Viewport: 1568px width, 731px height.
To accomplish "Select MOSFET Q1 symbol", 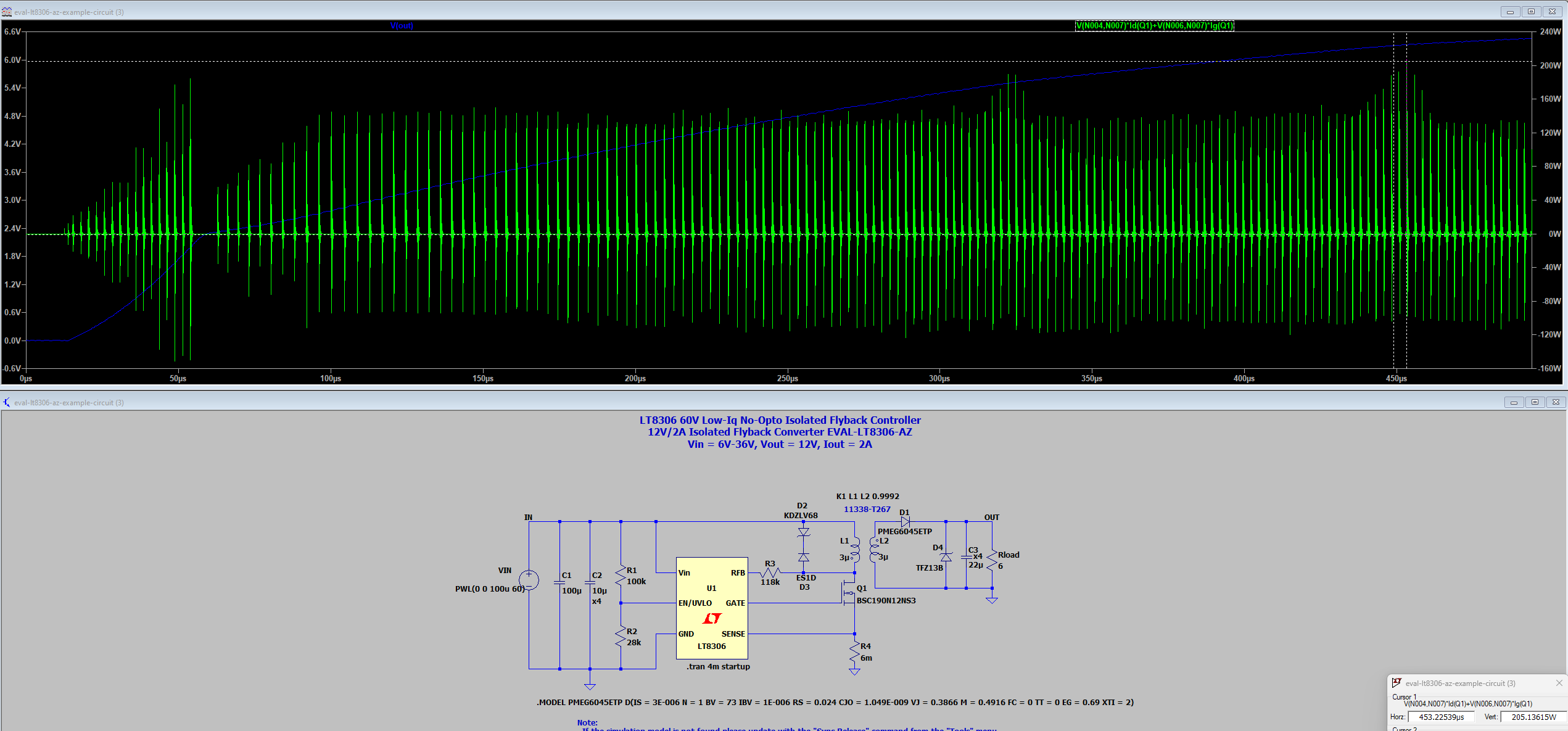I will coord(849,593).
